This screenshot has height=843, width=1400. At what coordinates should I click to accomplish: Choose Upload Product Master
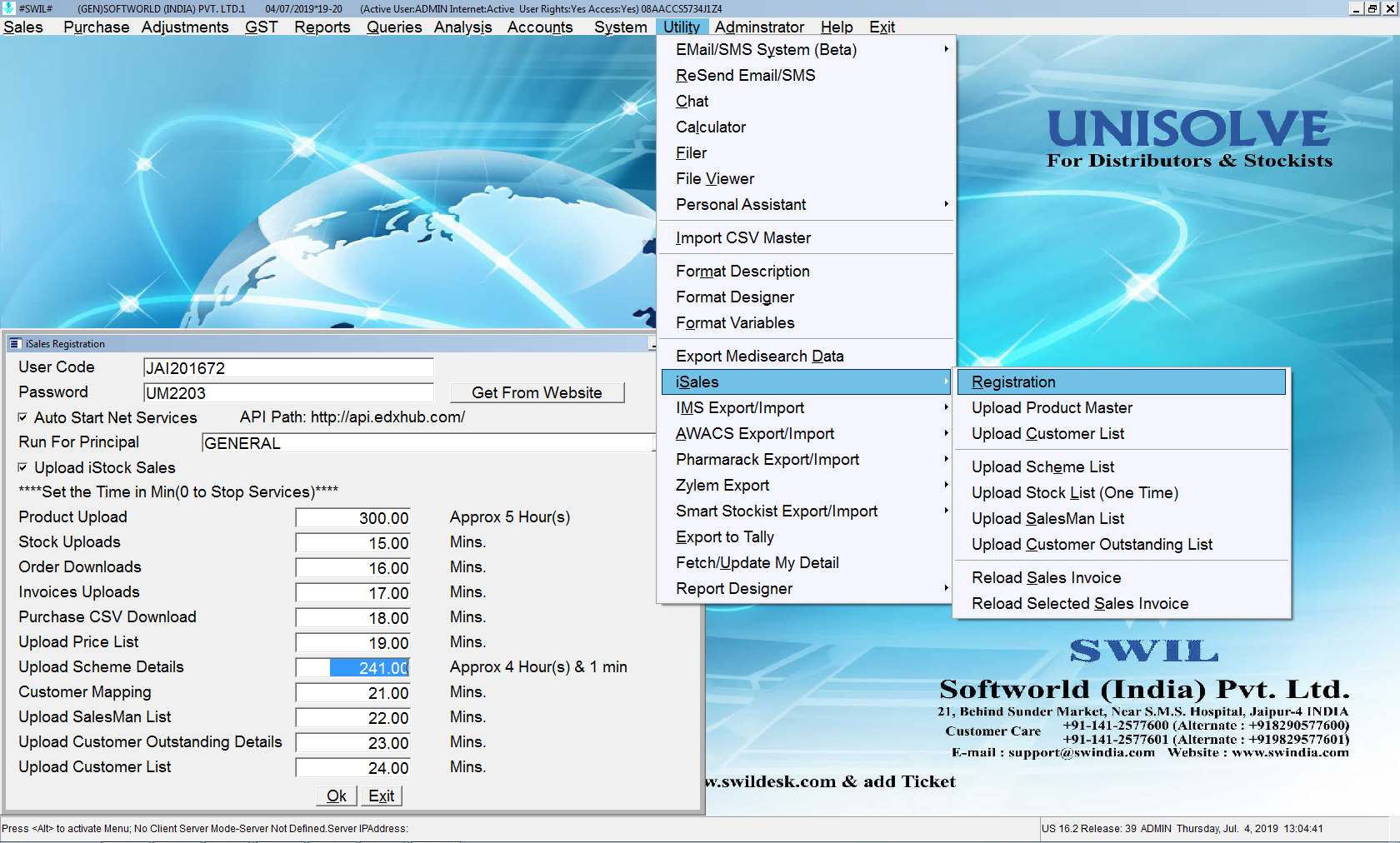coord(1122,407)
